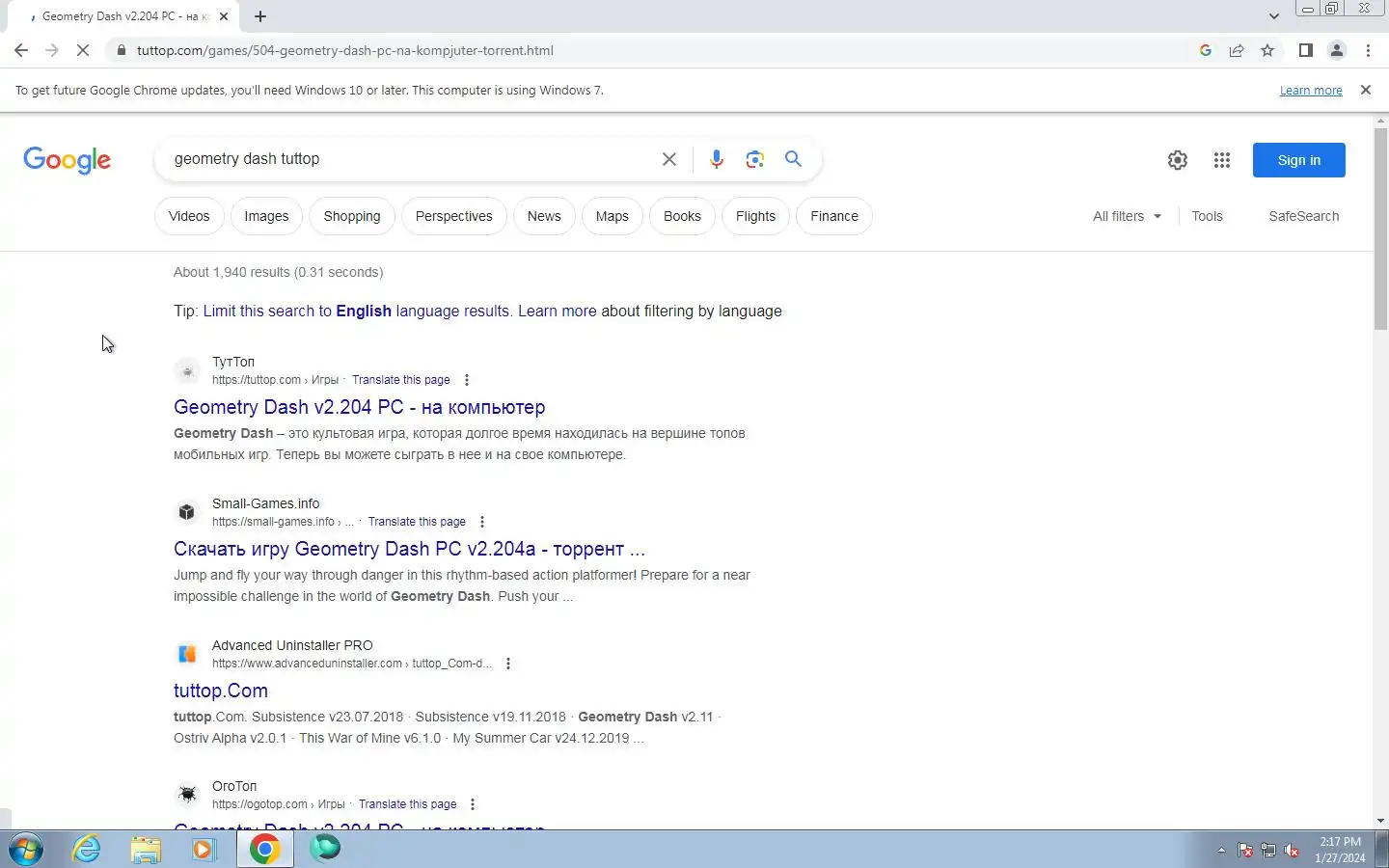
Task: Bookmark this page with the star icon
Action: pyautogui.click(x=1267, y=50)
